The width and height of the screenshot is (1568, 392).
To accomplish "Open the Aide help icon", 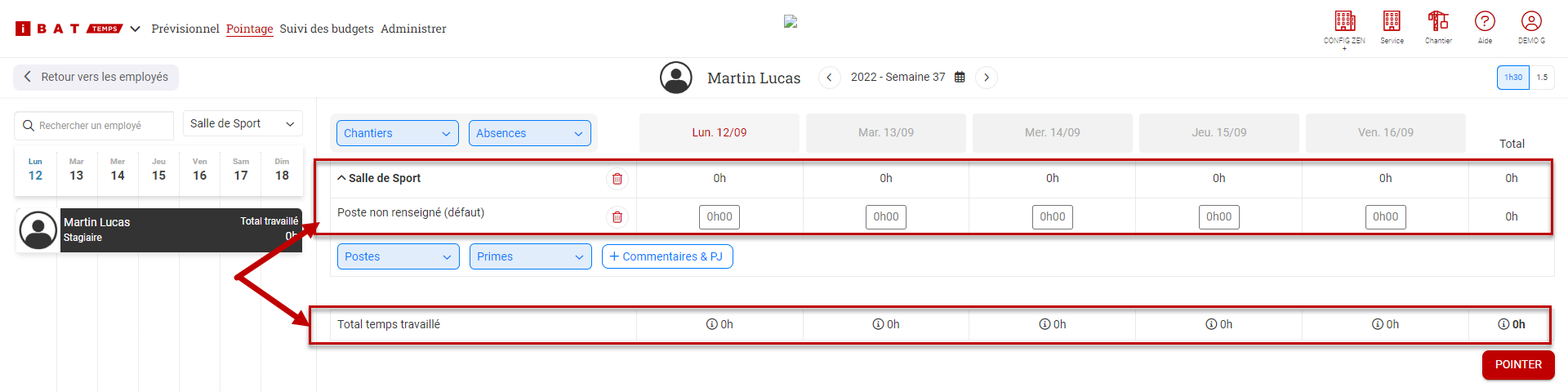I will click(x=1485, y=22).
